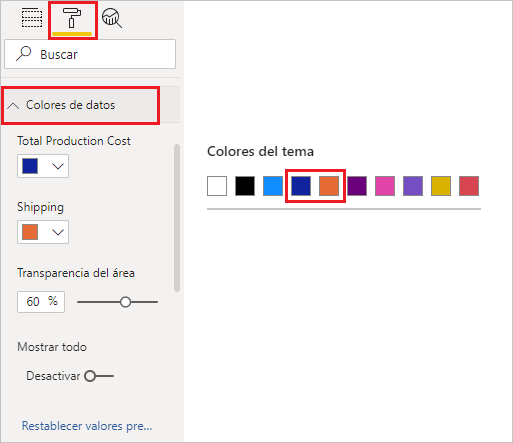Open Total Production Cost color dropdown
The width and height of the screenshot is (513, 443).
(x=43, y=166)
